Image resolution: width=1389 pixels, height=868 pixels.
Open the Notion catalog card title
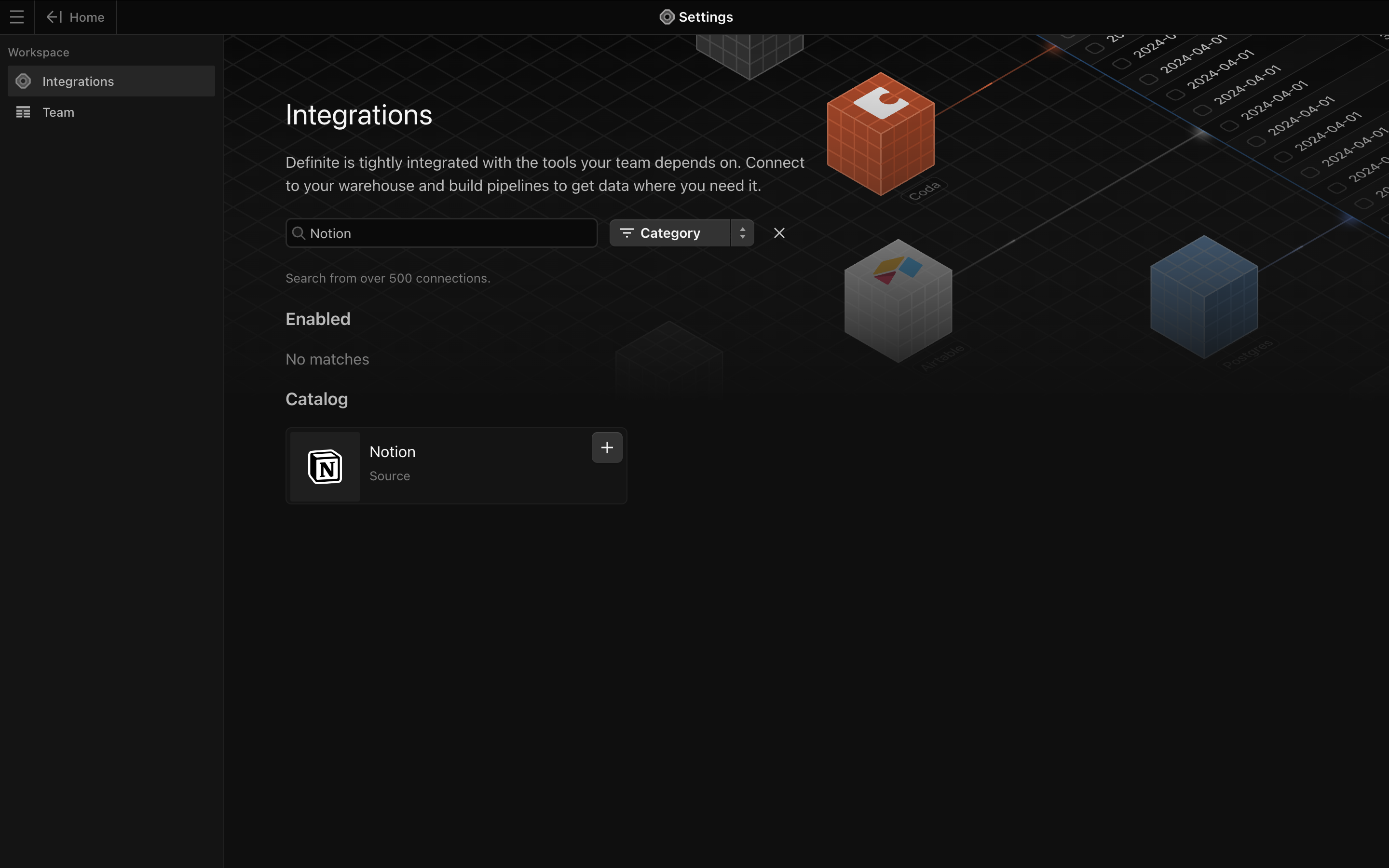(x=393, y=452)
